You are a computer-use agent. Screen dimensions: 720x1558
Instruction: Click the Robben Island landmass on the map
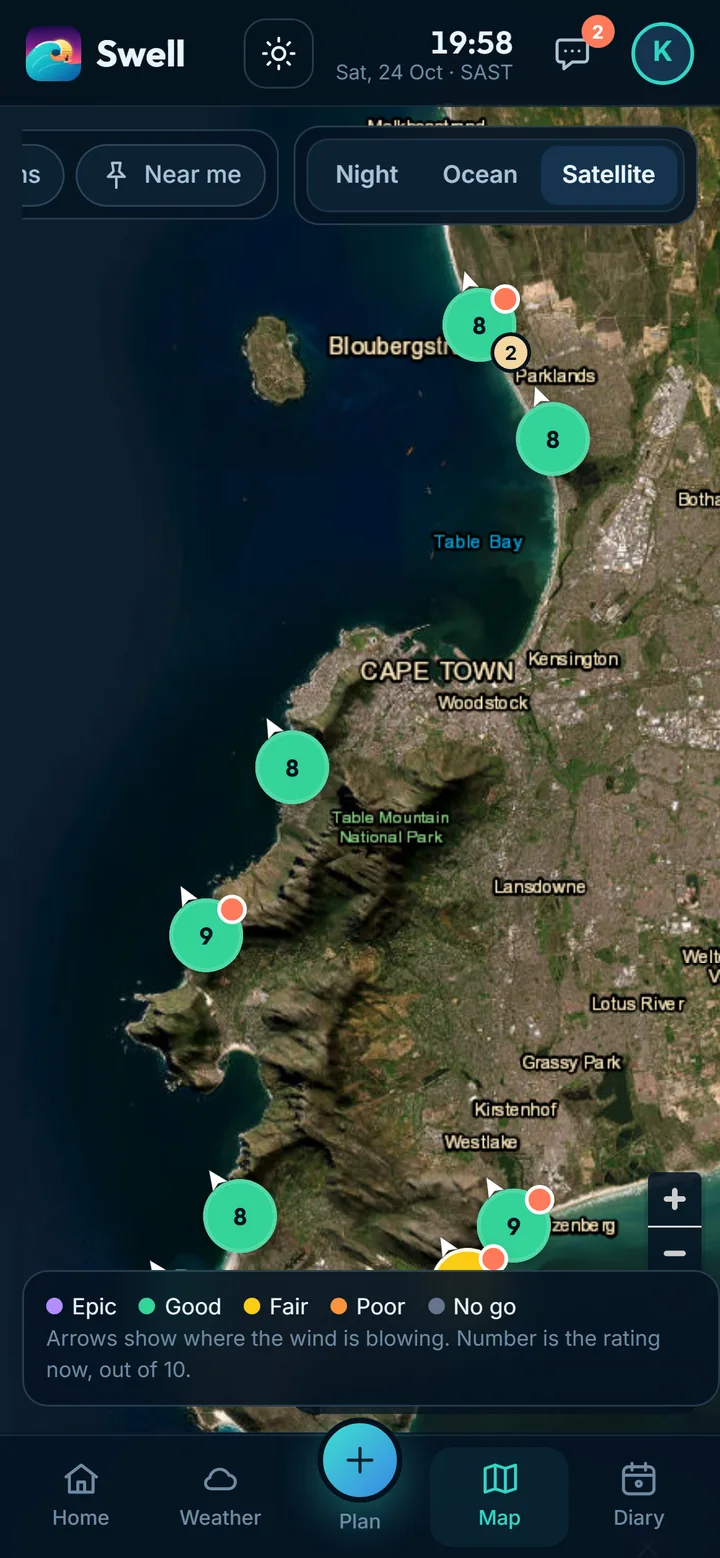click(x=274, y=359)
